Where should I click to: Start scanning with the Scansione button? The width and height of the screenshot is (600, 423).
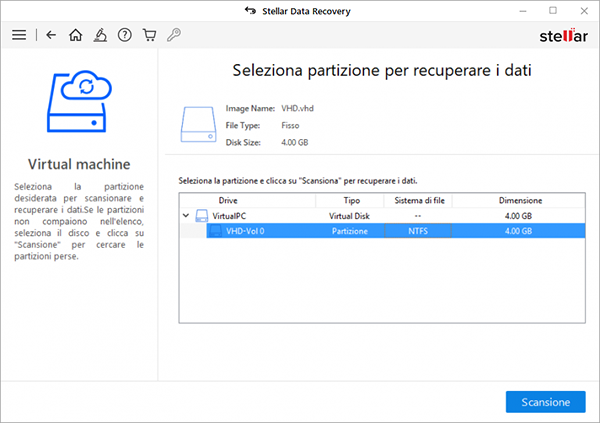pyautogui.click(x=546, y=402)
